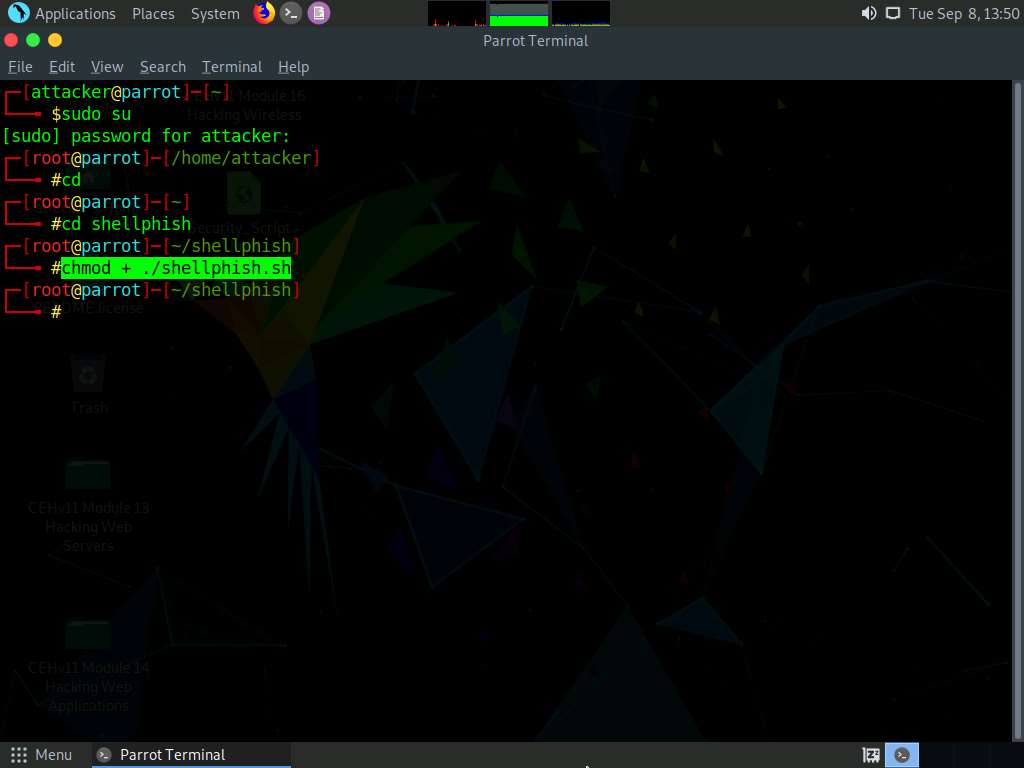1024x768 pixels.
Task: Click '[sudo] password for attacker:' line
Action: tap(146, 136)
